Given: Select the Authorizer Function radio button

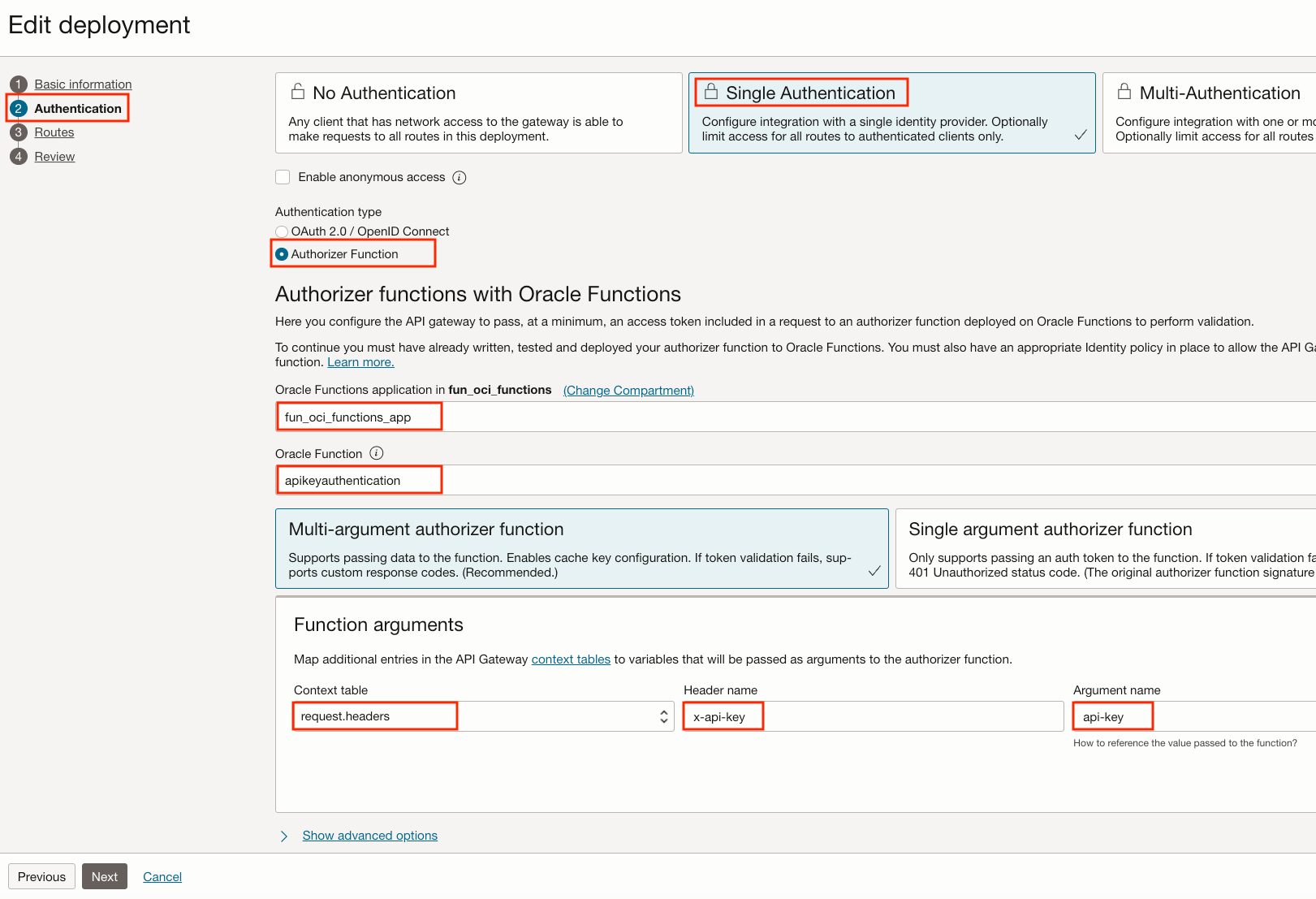Looking at the screenshot, I should pos(282,254).
